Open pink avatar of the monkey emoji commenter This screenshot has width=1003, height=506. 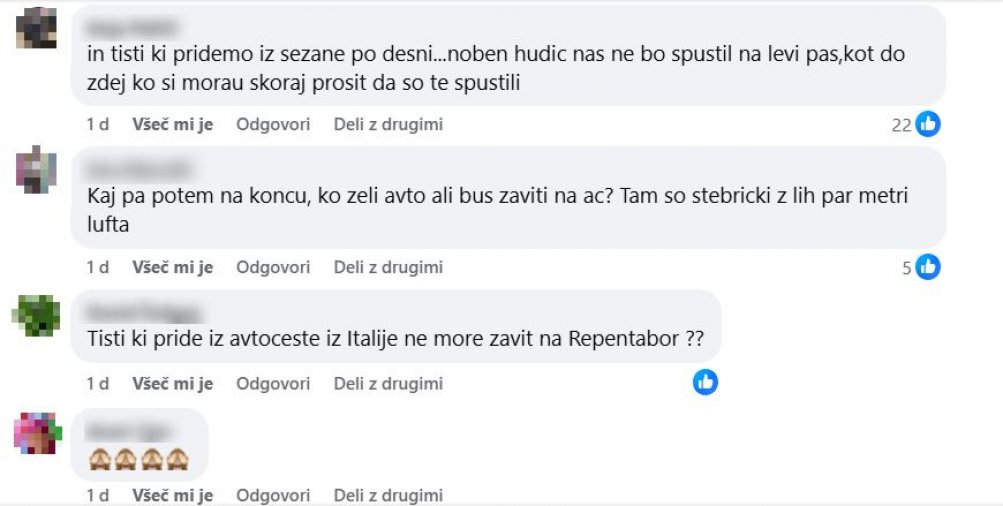pos(37,433)
